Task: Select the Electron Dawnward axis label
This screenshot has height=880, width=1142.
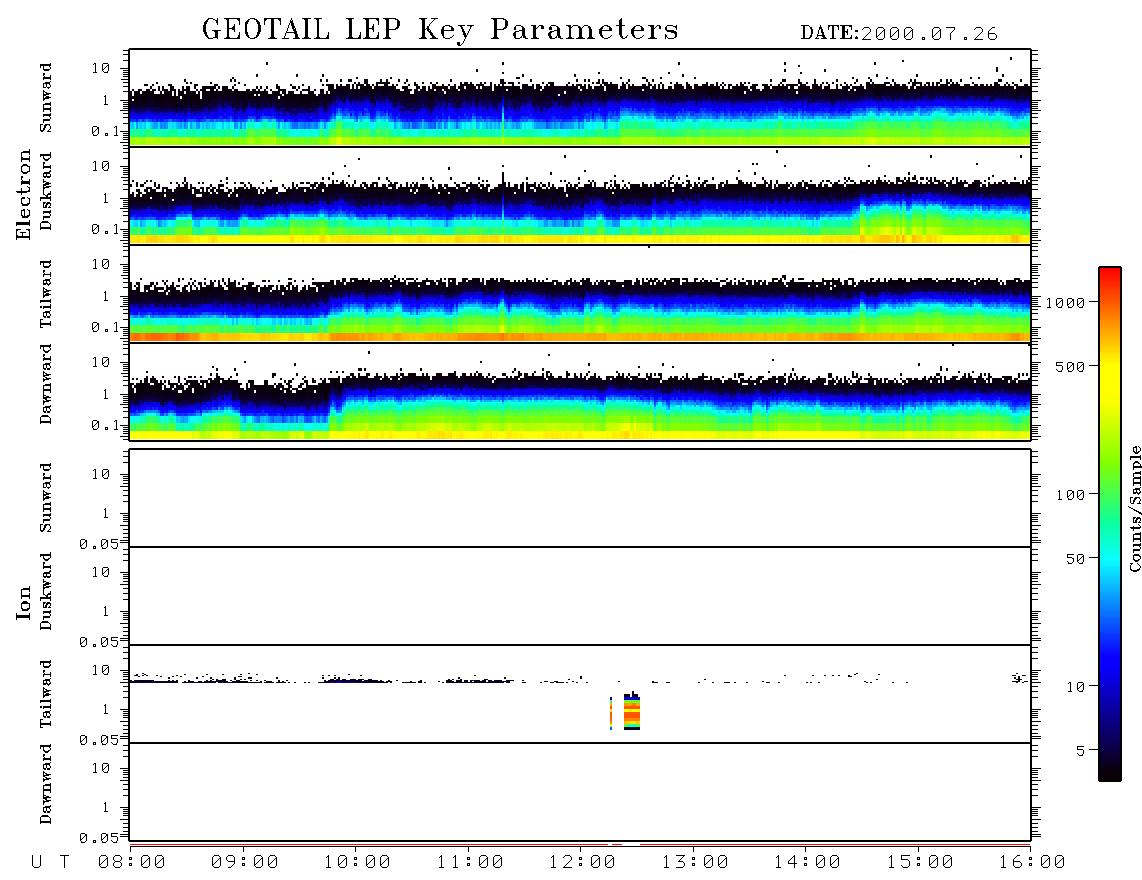Action: [x=46, y=385]
